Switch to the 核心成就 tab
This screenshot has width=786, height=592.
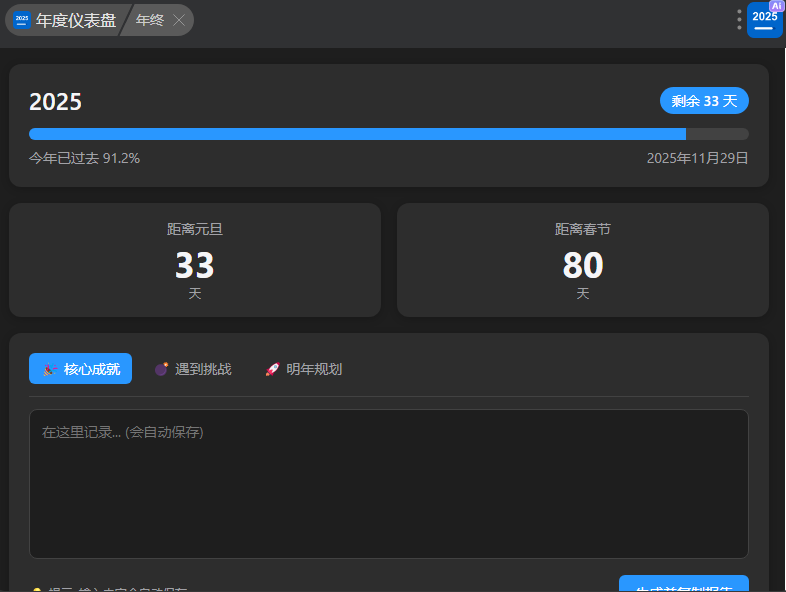pyautogui.click(x=81, y=369)
